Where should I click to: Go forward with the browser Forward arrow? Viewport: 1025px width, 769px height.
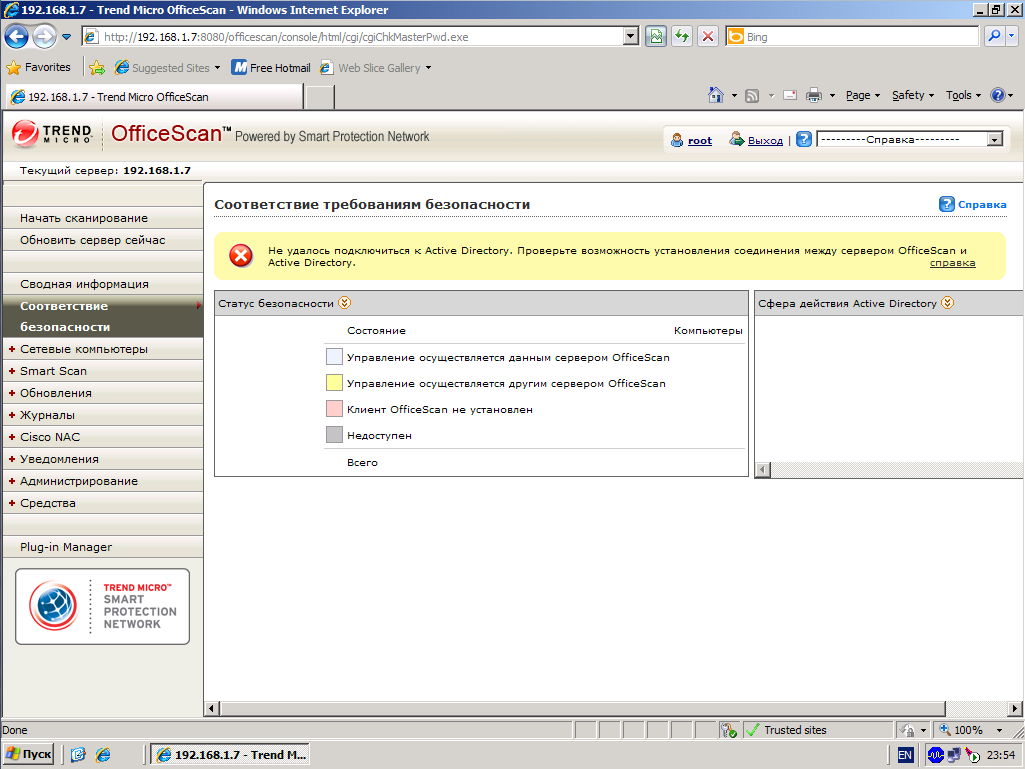[x=44, y=37]
